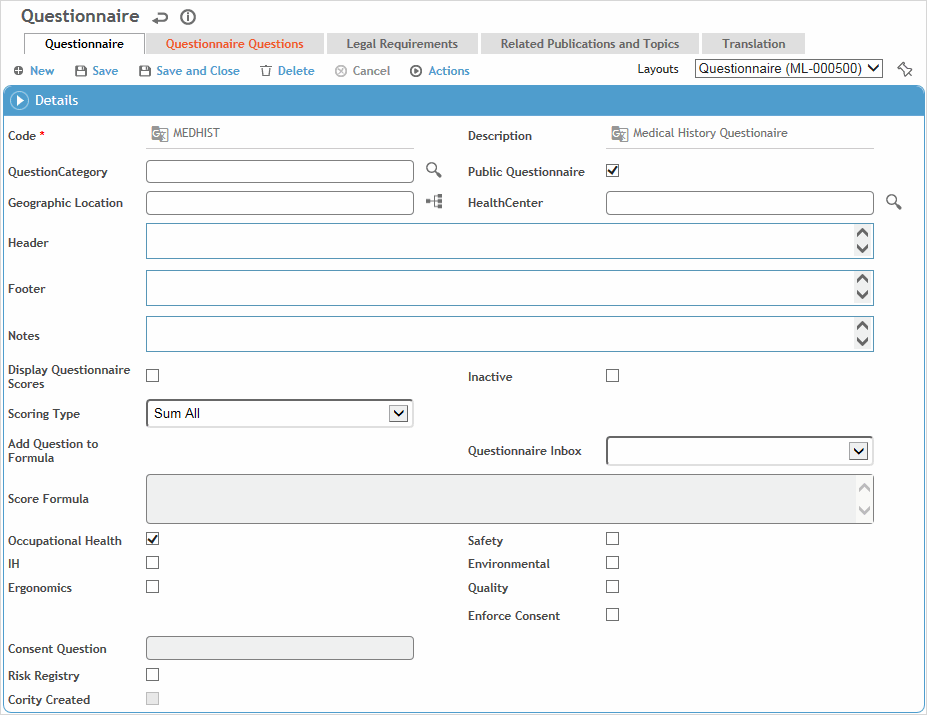Click the Footer field up arrow
This screenshot has height=715, width=927.
[x=863, y=279]
